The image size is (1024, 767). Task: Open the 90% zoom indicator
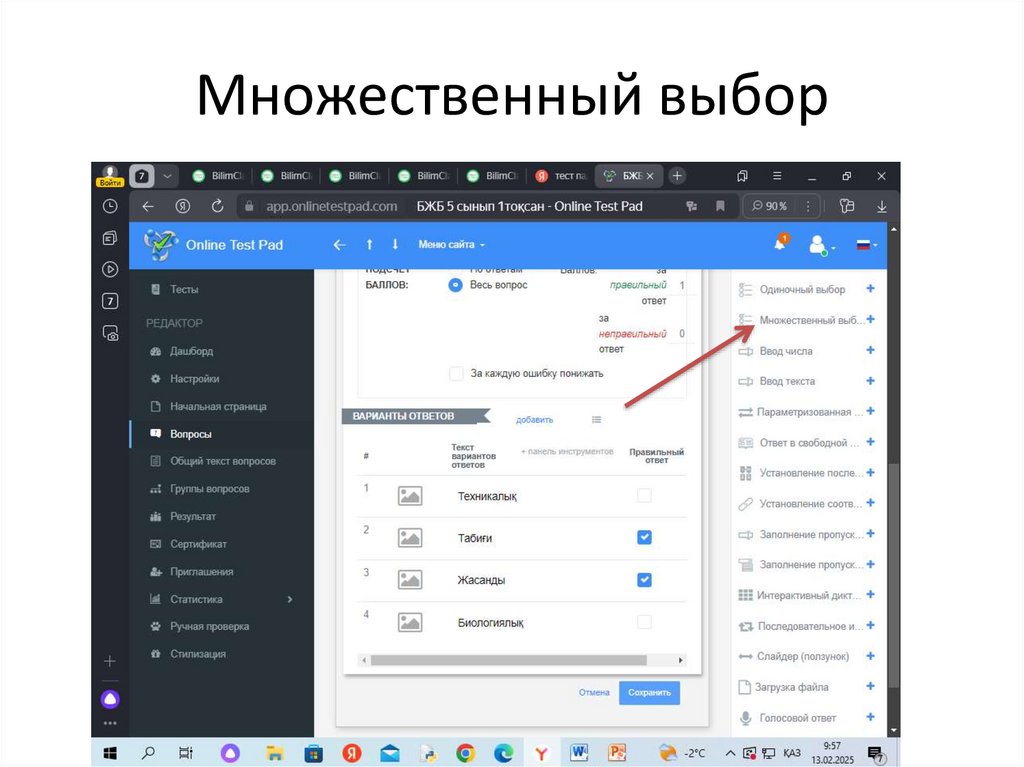point(769,206)
